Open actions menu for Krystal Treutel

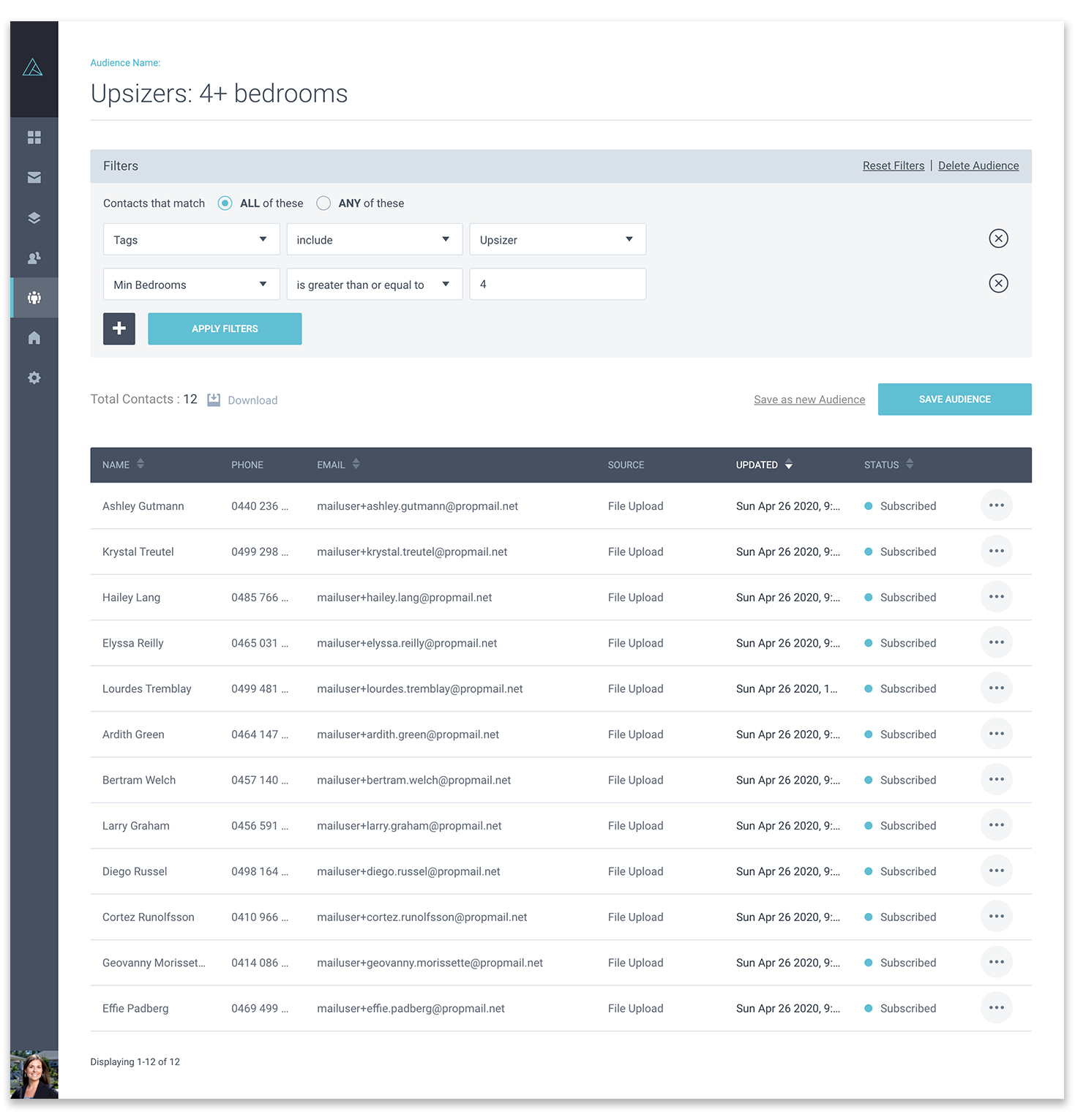997,552
